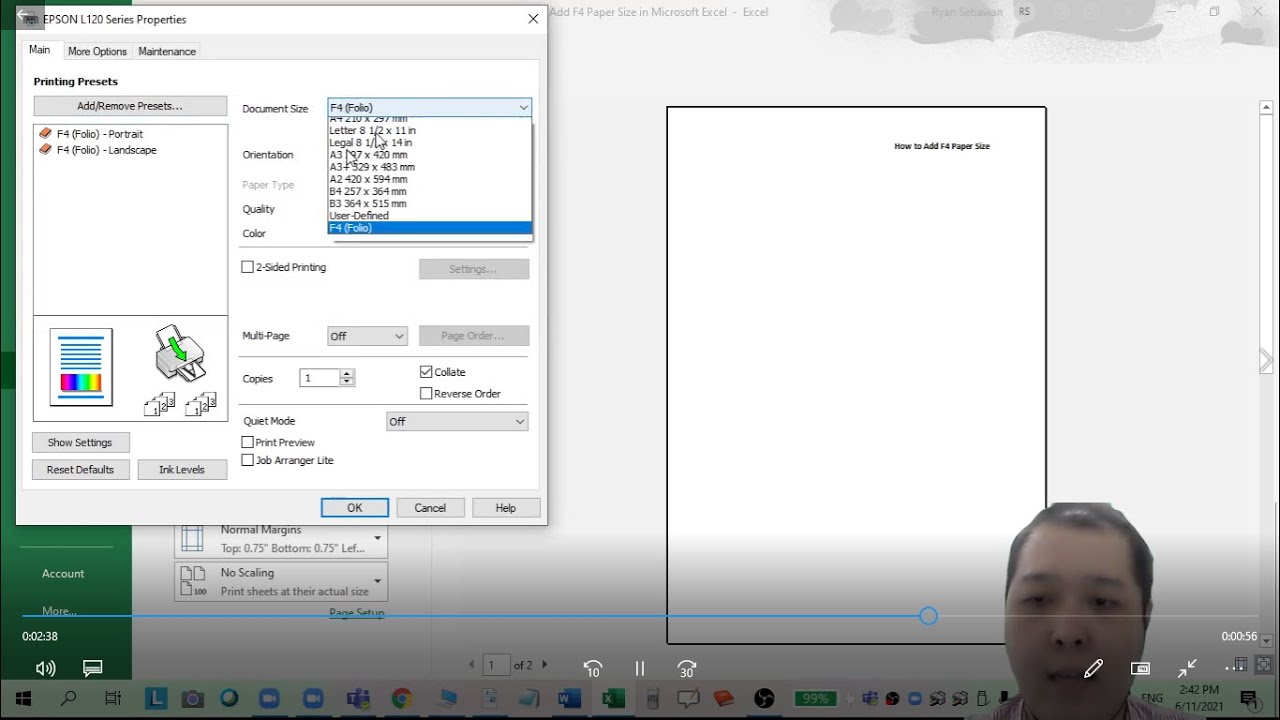
Task: Click the pencil edit icon in the player
Action: 1093,668
